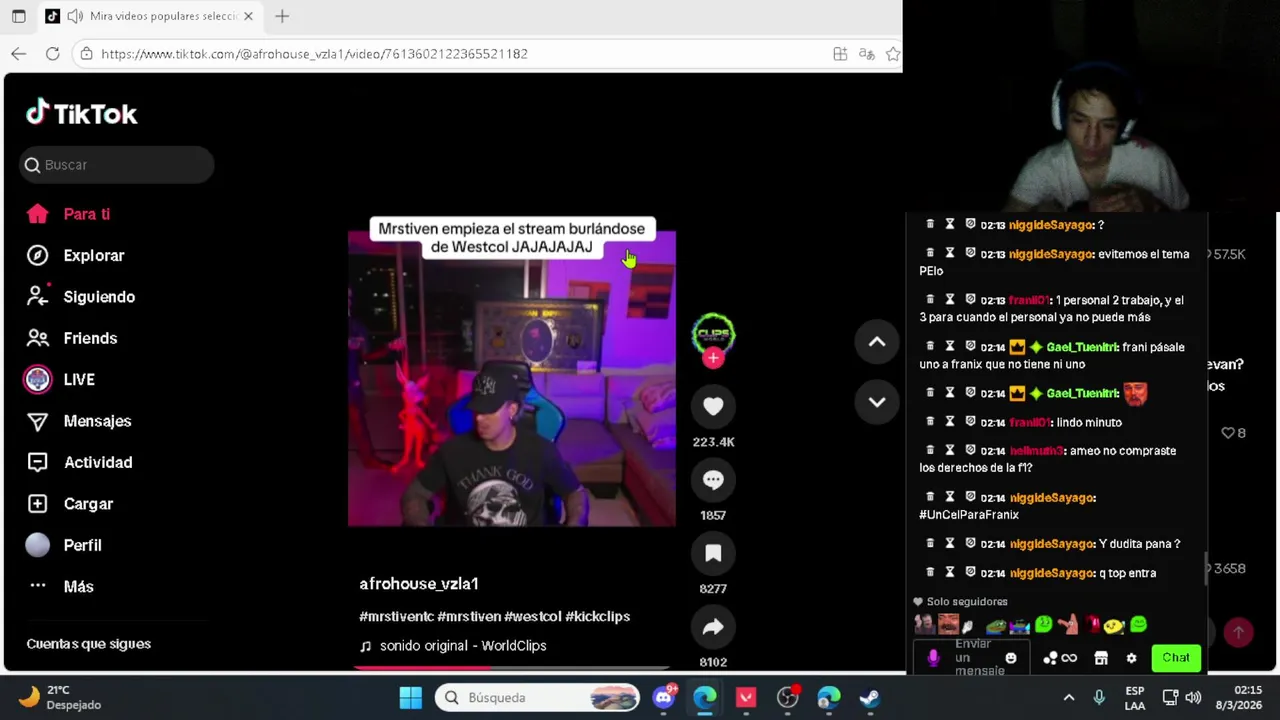Open the emoji picker smiley
1280x720 pixels.
coord(1011,658)
